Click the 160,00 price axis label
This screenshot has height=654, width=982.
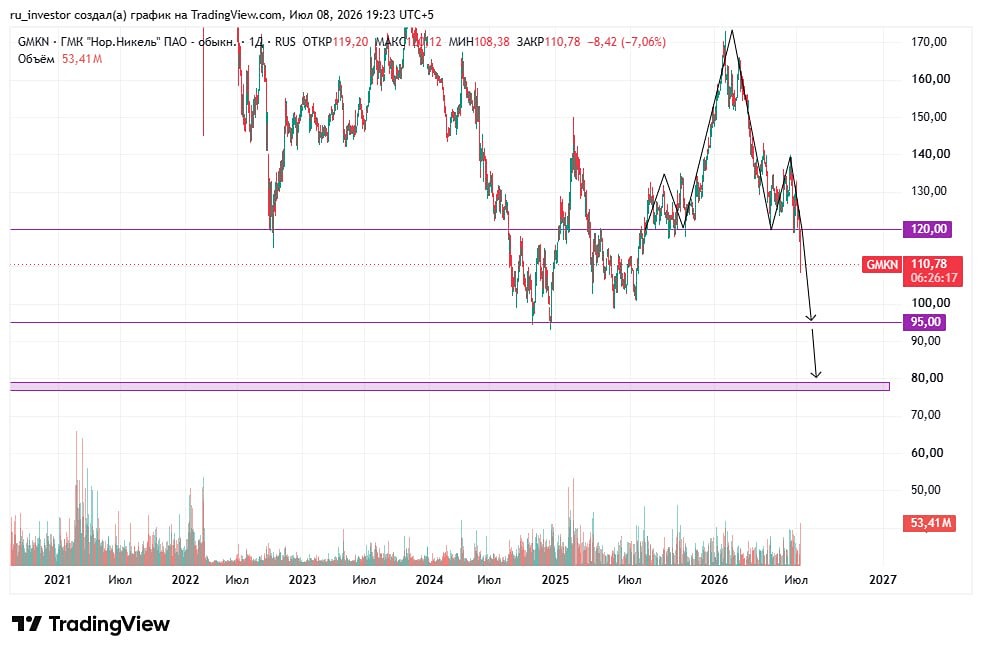[931, 79]
